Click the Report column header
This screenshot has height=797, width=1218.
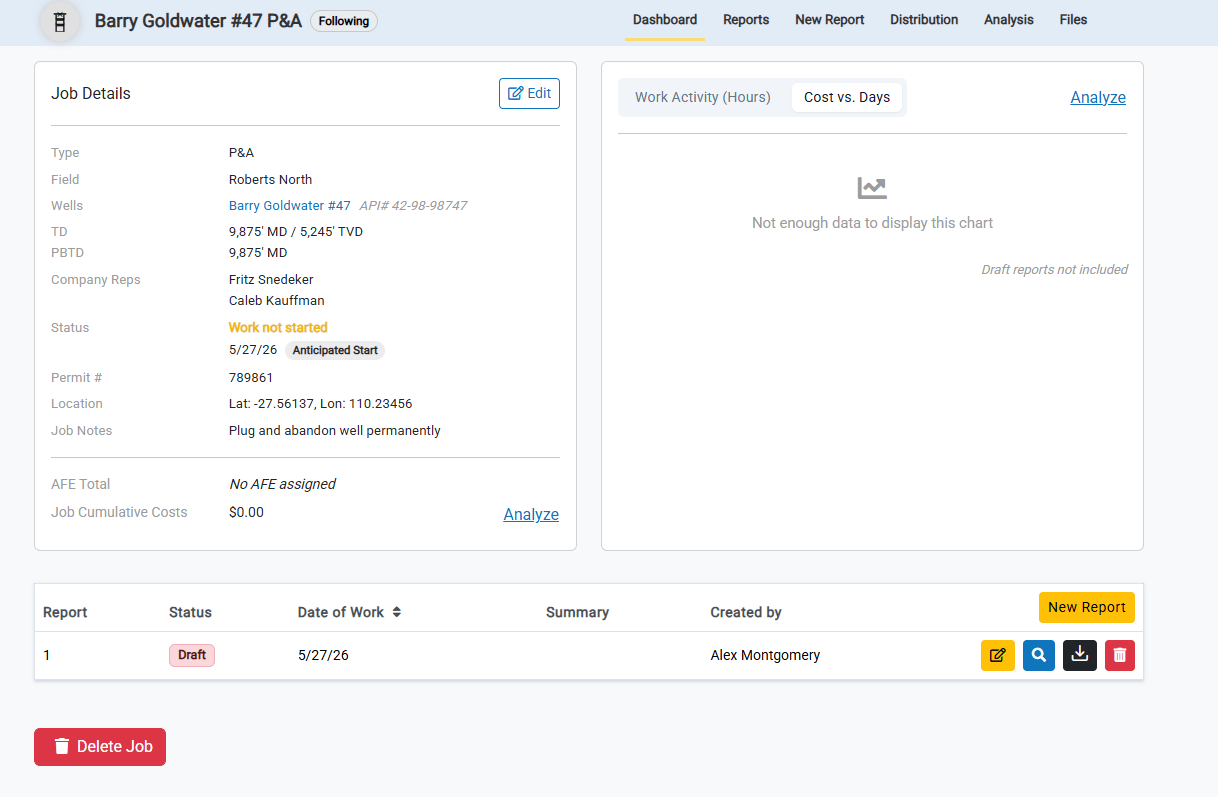point(65,612)
